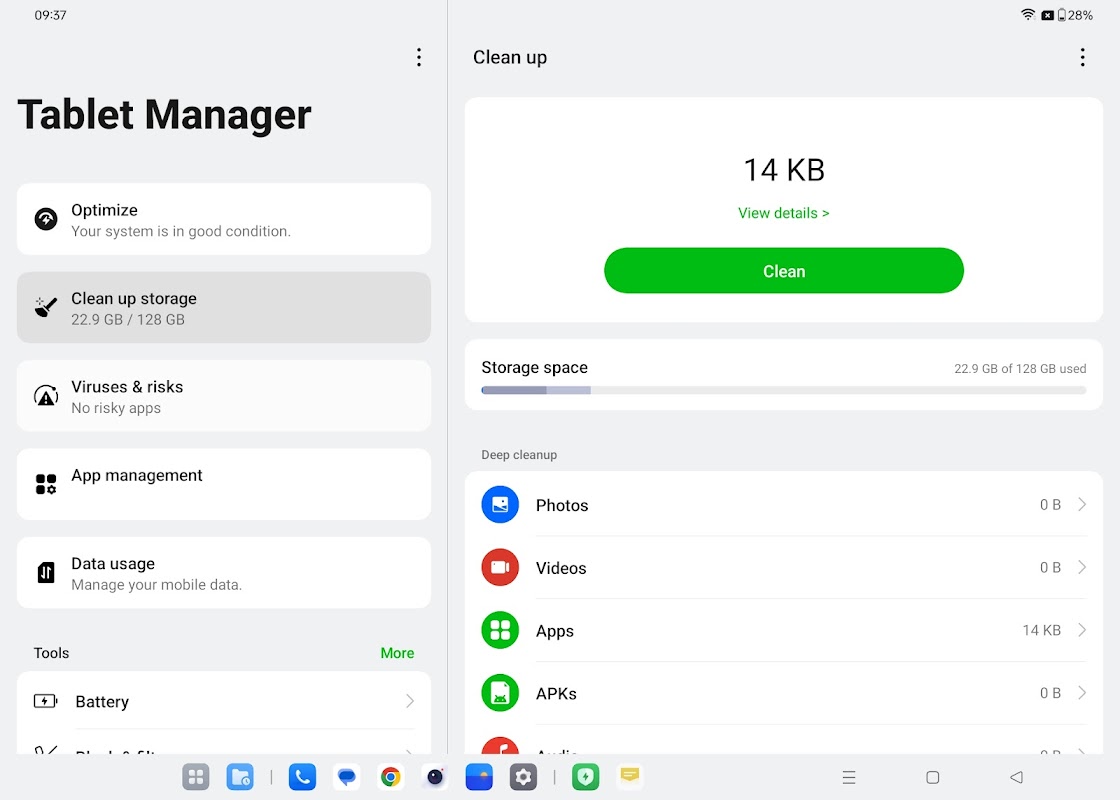Open the Clean up overflow menu

(x=1082, y=57)
